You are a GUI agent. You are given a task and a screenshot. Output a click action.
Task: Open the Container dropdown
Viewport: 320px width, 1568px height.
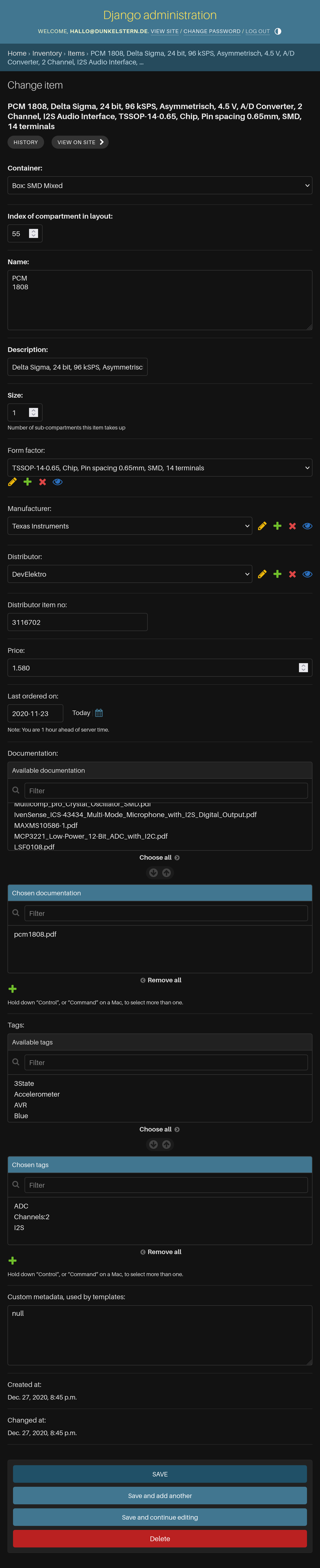pos(160,186)
